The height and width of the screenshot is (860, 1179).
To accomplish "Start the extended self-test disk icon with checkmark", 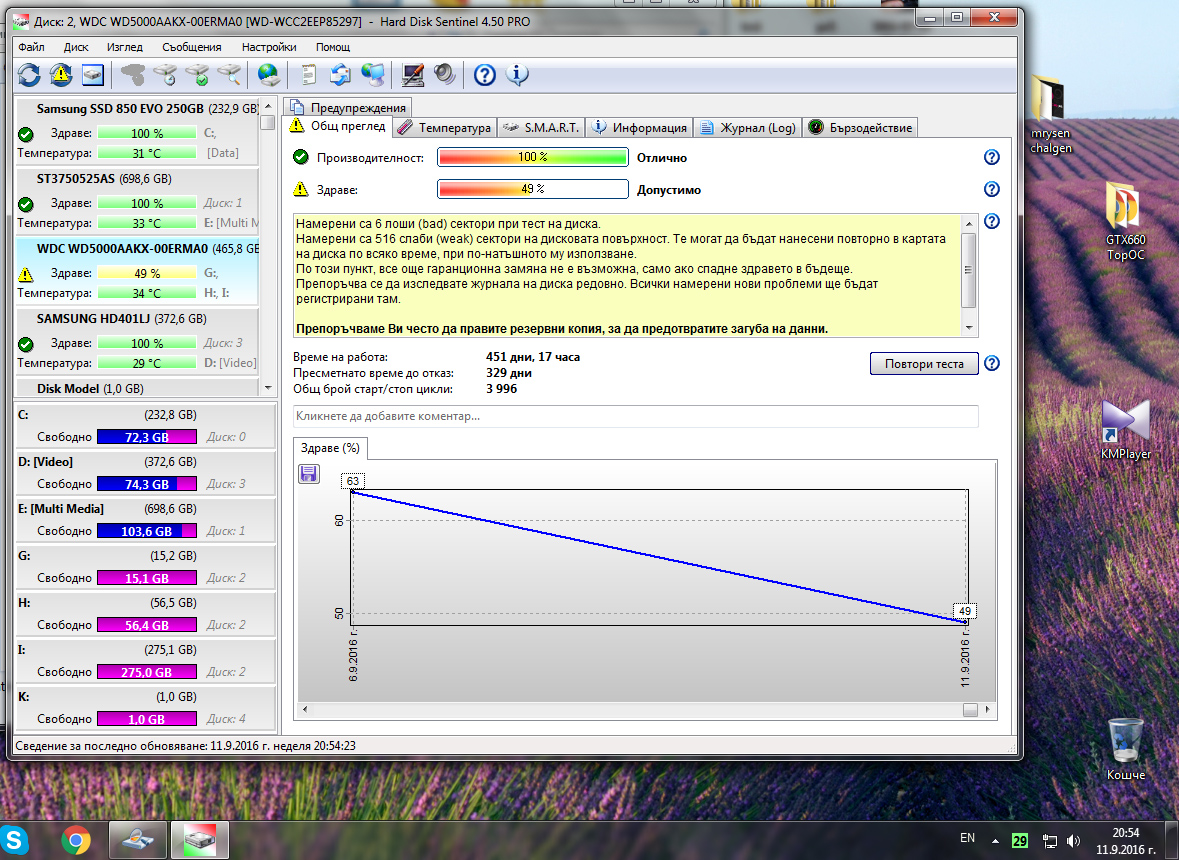I will [x=197, y=74].
